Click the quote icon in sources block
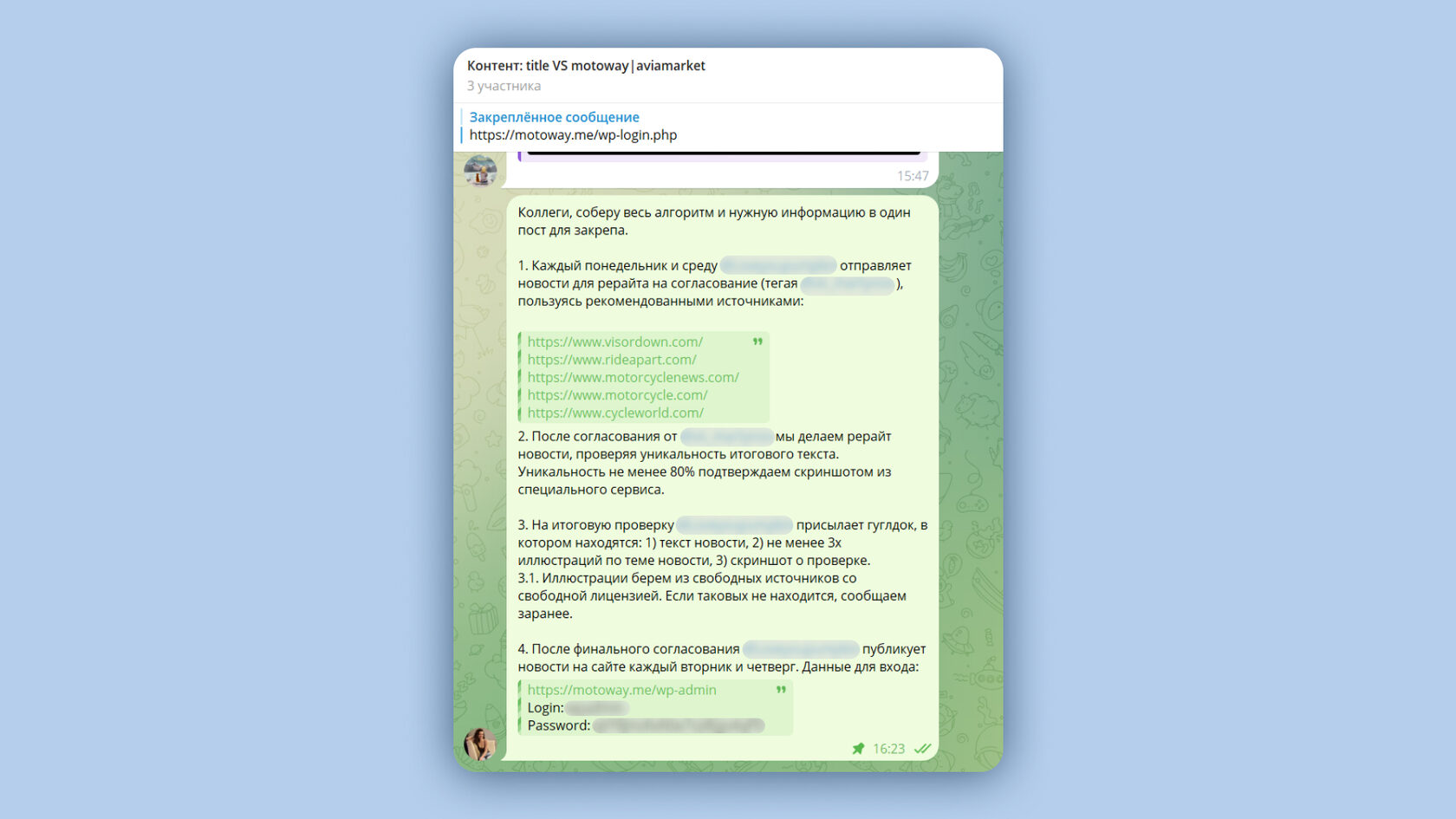The image size is (1456, 819). [757, 342]
